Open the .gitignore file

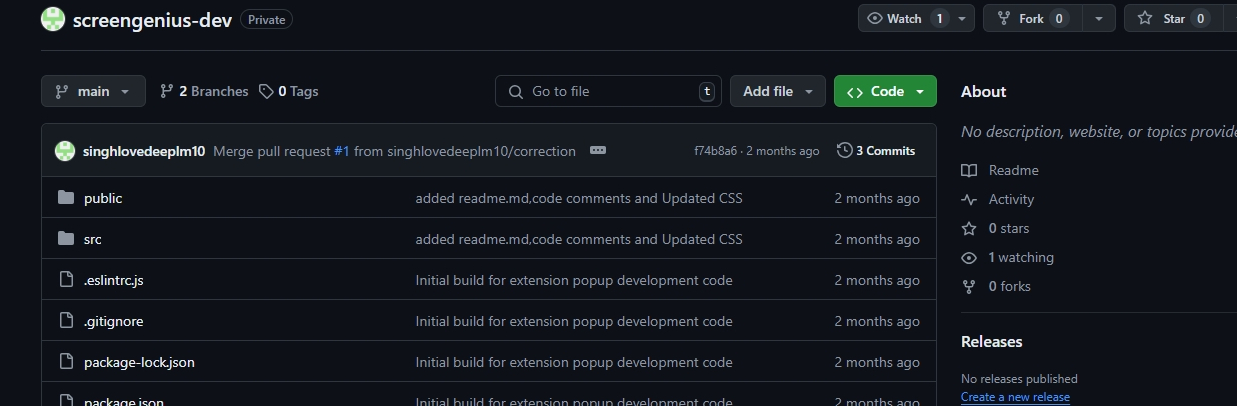click(114, 321)
